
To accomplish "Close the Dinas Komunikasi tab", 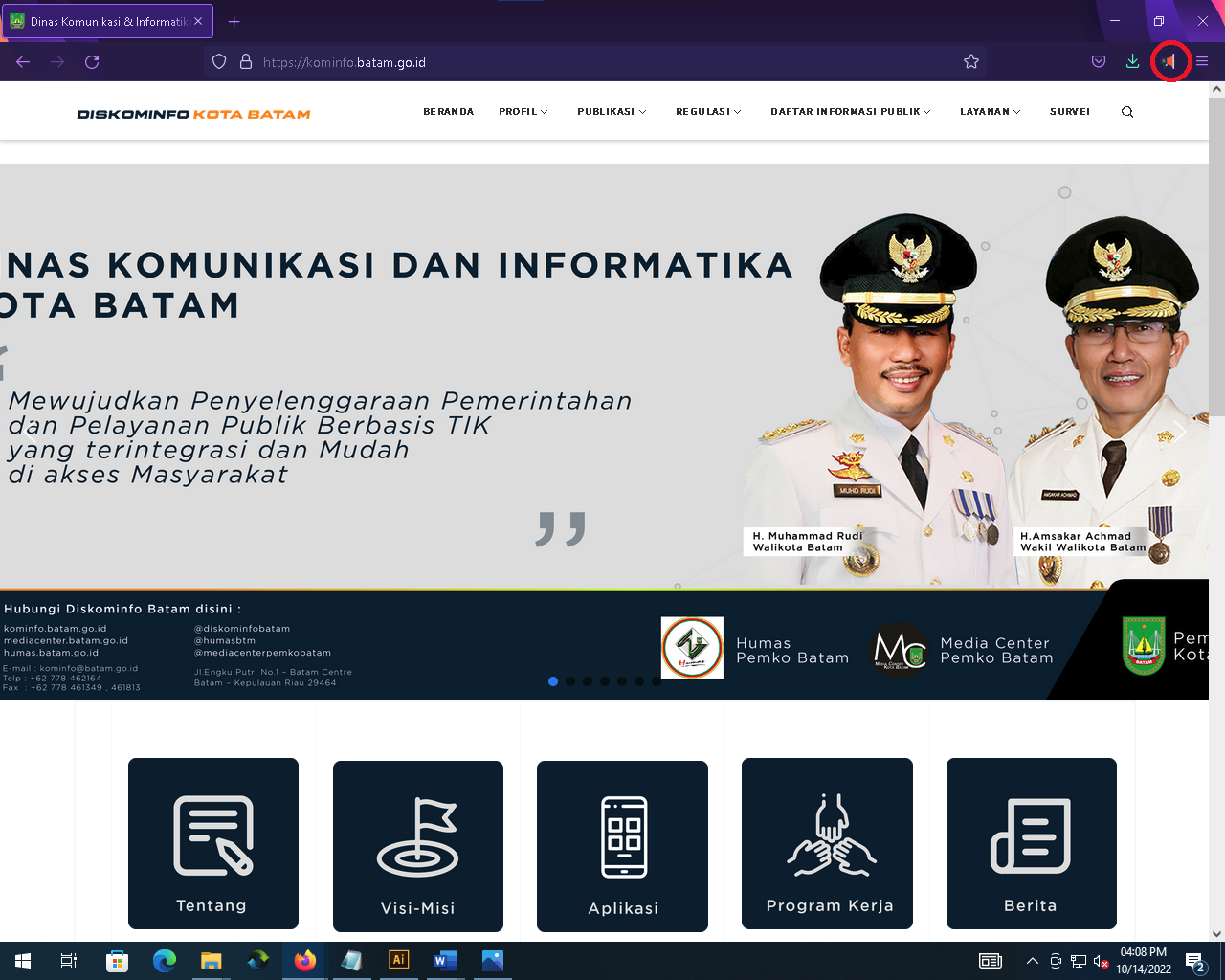I will (198, 21).
